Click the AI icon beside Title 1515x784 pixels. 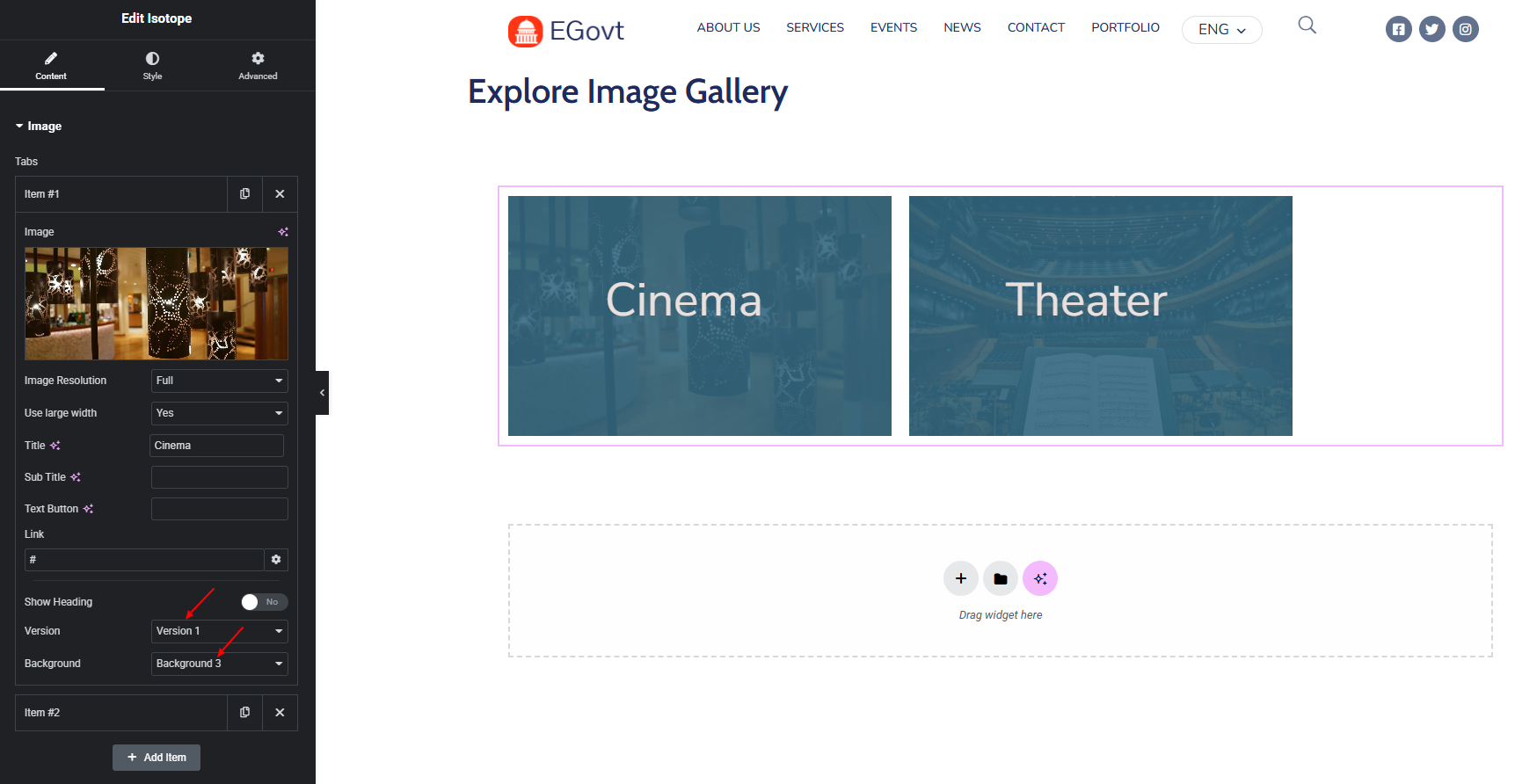[x=55, y=446]
